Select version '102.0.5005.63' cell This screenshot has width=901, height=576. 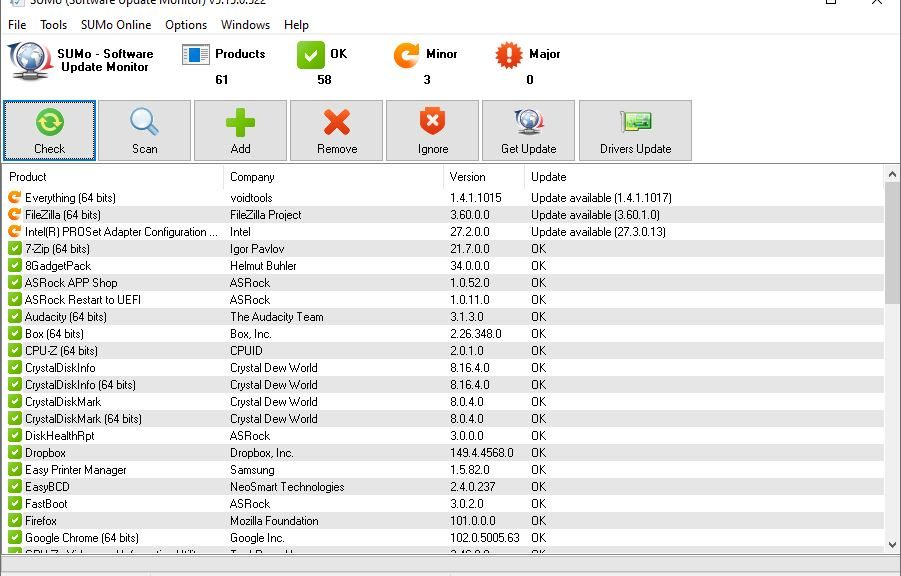[x=484, y=537]
